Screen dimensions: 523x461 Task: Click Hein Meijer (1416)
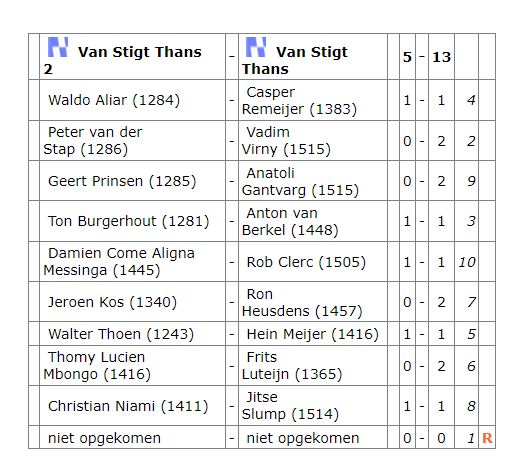313,334
